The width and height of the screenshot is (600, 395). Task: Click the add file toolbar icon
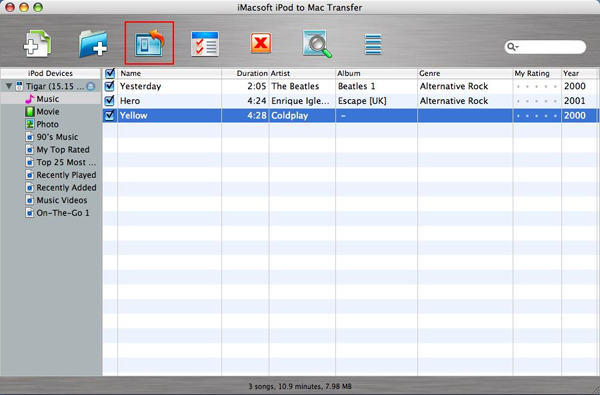tap(37, 44)
